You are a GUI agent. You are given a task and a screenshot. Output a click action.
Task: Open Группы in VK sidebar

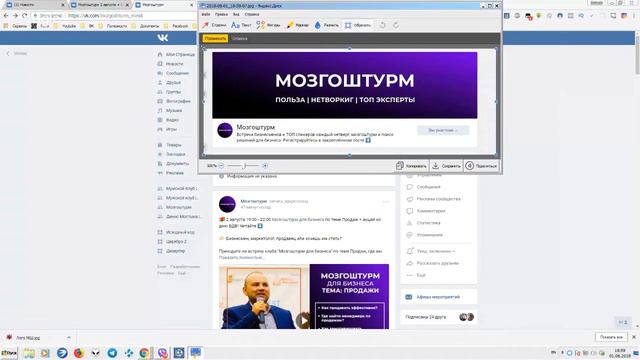(x=169, y=92)
